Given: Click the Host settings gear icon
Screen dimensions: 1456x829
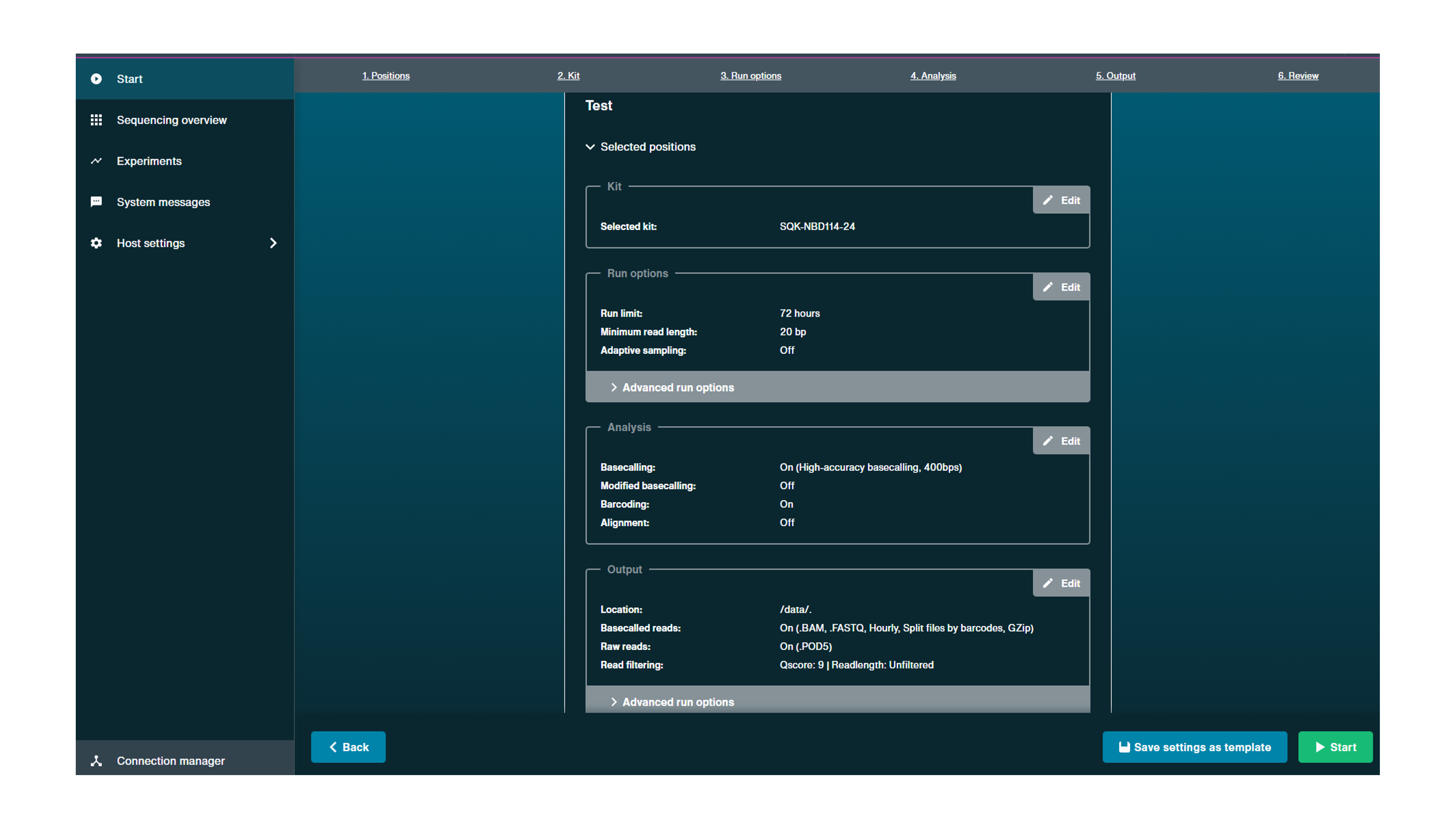Looking at the screenshot, I should (x=96, y=243).
